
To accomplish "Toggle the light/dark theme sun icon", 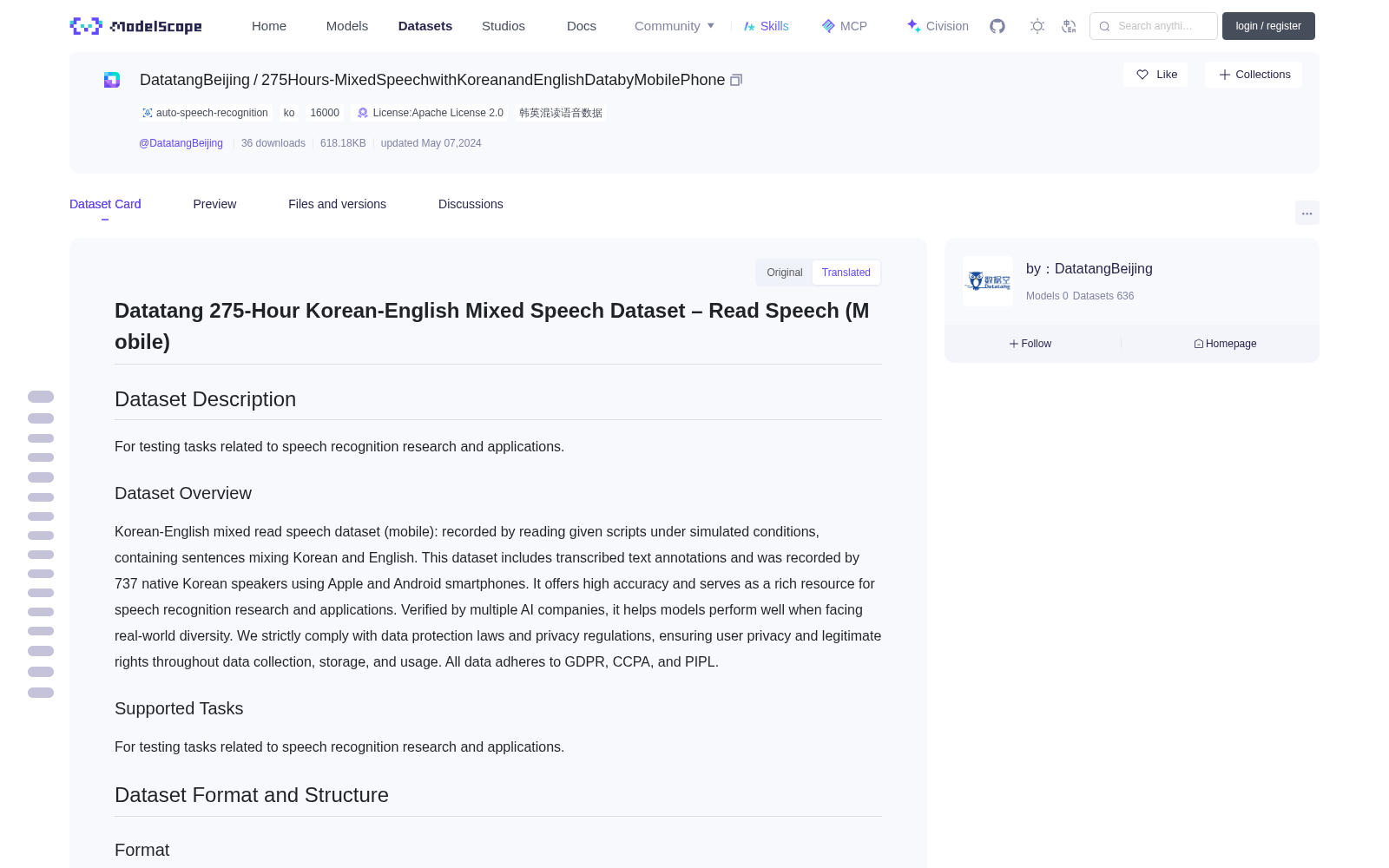I will tap(1037, 26).
